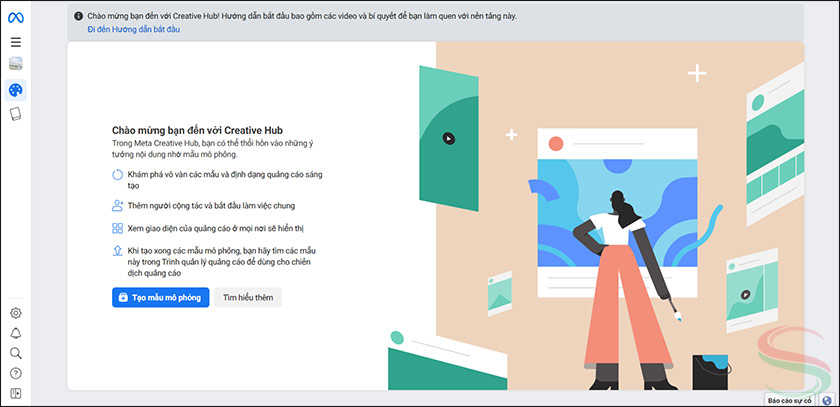Toggle the sidebar panel icon at bottom
This screenshot has height=407, width=840.
[16, 394]
